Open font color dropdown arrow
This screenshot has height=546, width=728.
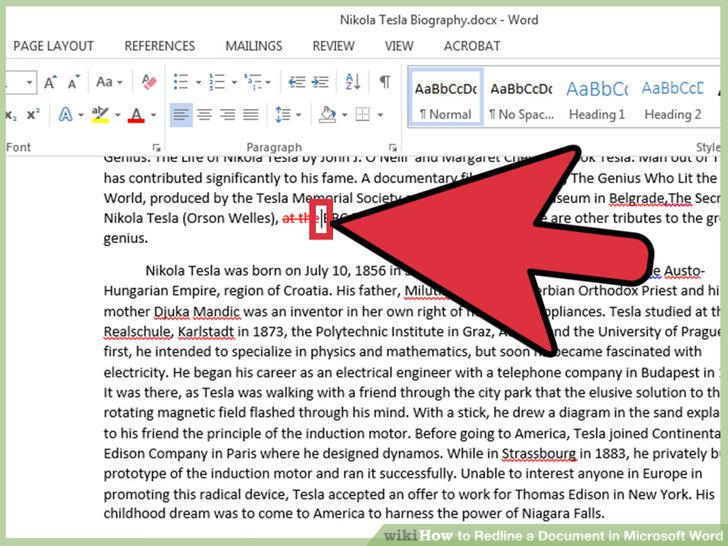pyautogui.click(x=153, y=115)
